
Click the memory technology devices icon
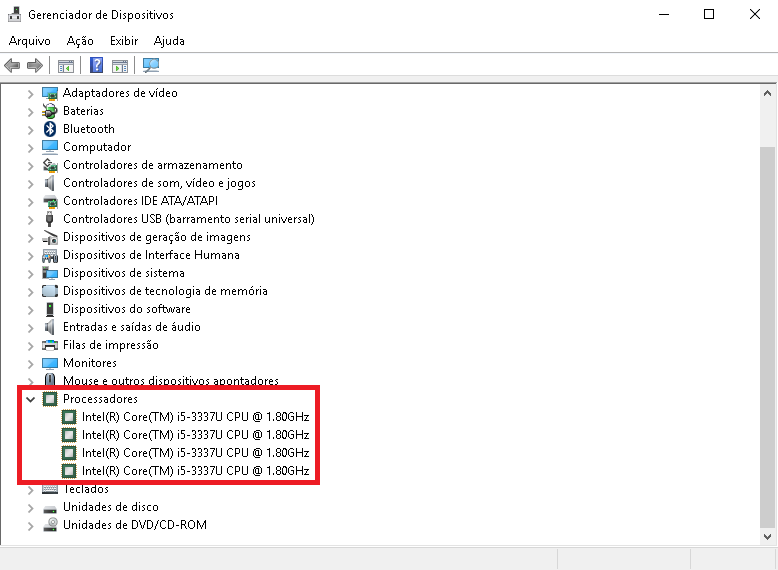[x=50, y=291]
